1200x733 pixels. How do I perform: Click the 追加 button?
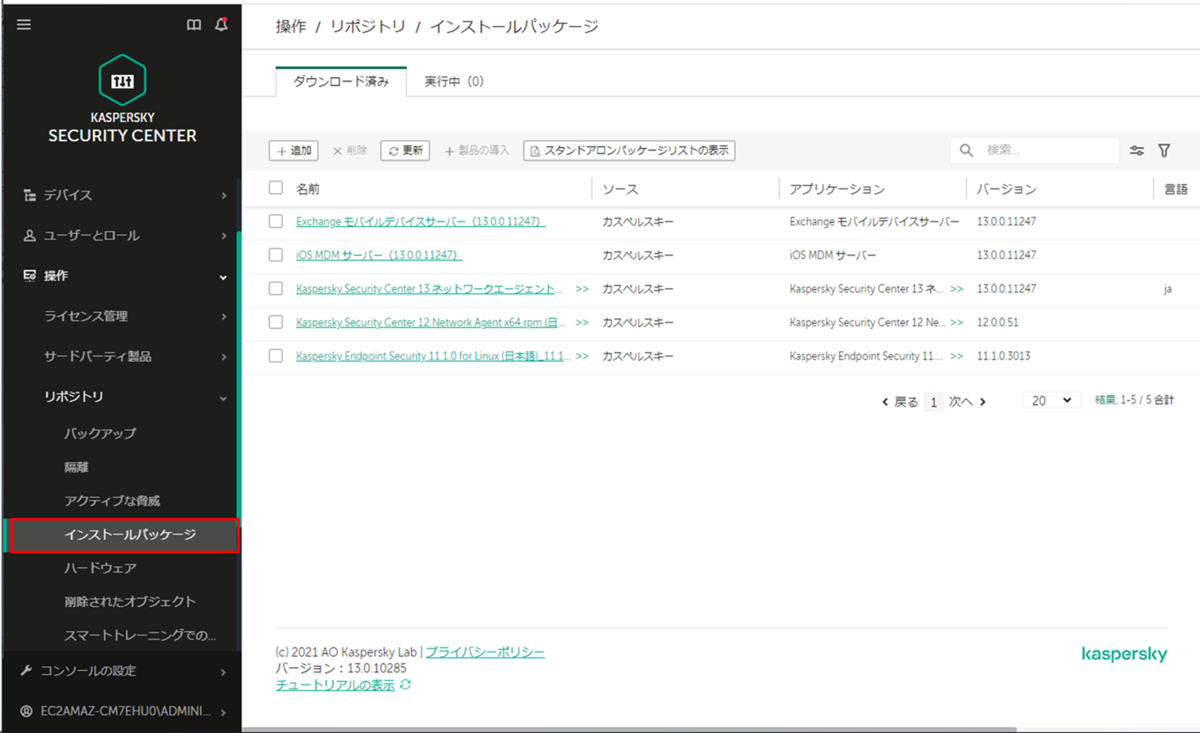(x=294, y=150)
